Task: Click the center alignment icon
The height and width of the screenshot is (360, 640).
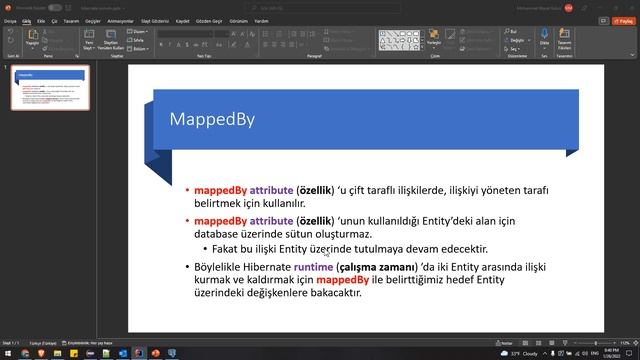Action: click(x=274, y=44)
